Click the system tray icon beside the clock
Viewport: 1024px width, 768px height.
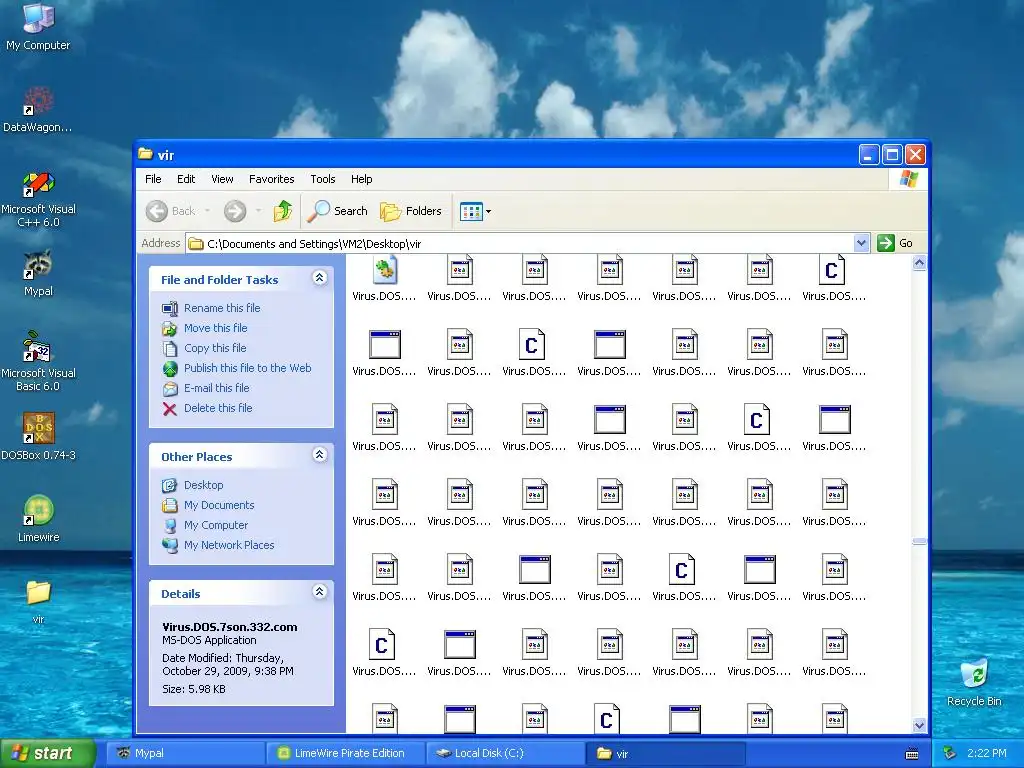coord(950,753)
